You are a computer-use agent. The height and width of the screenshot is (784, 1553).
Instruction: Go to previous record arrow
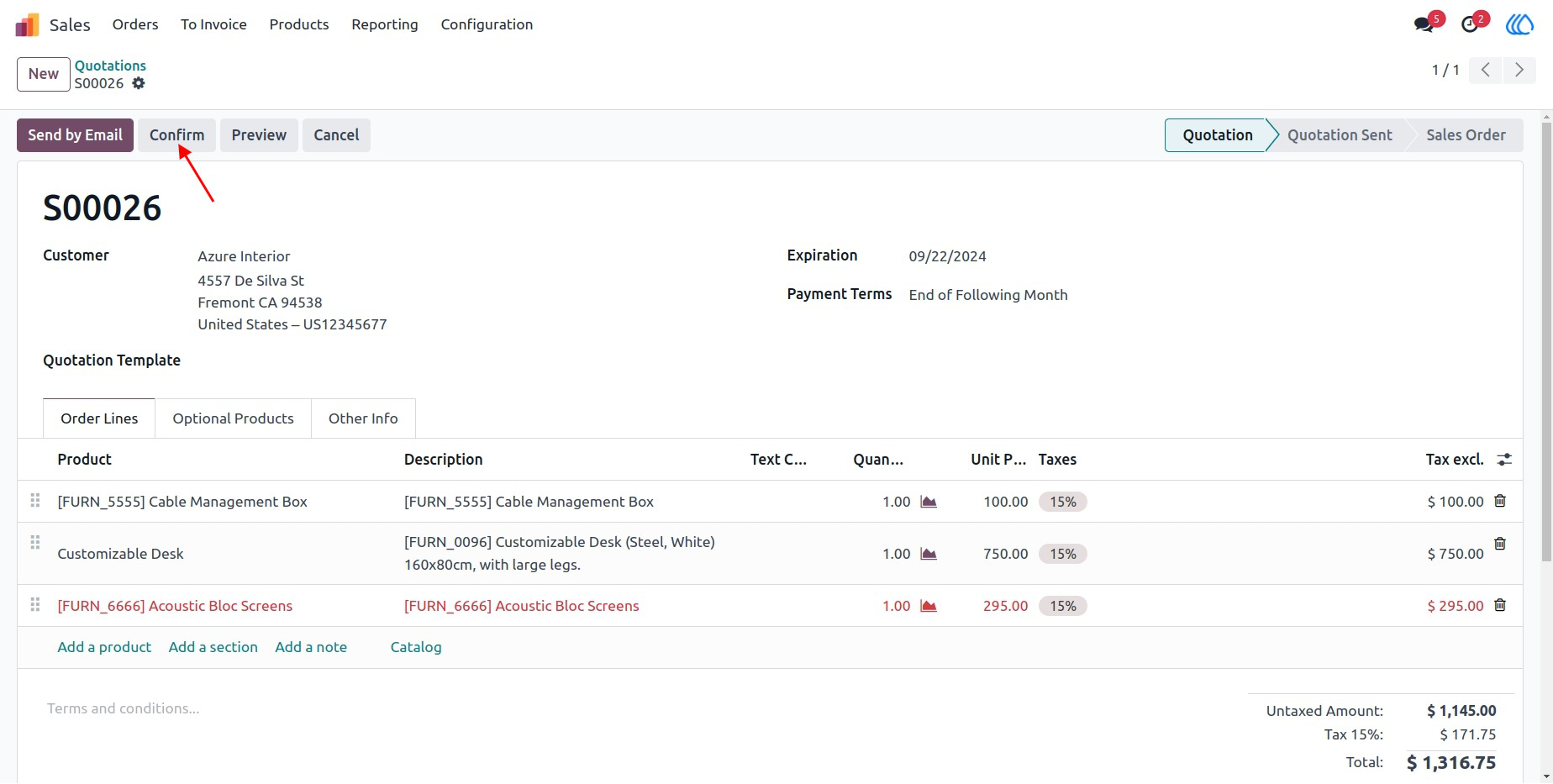click(1486, 70)
